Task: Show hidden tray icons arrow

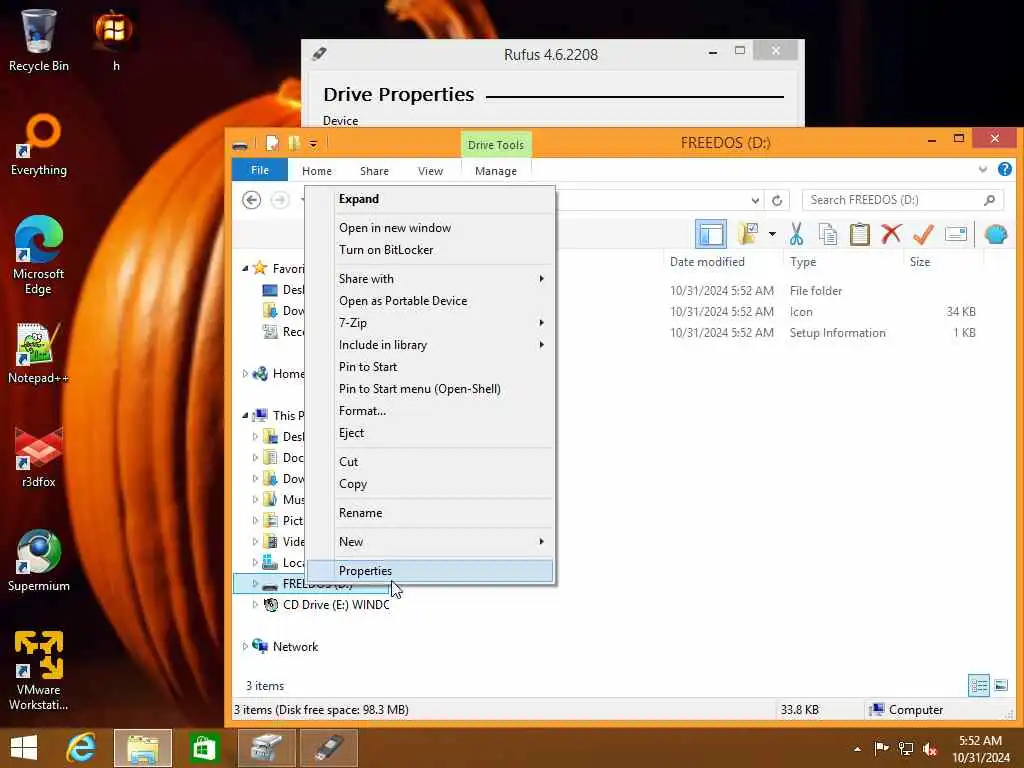Action: [857, 749]
